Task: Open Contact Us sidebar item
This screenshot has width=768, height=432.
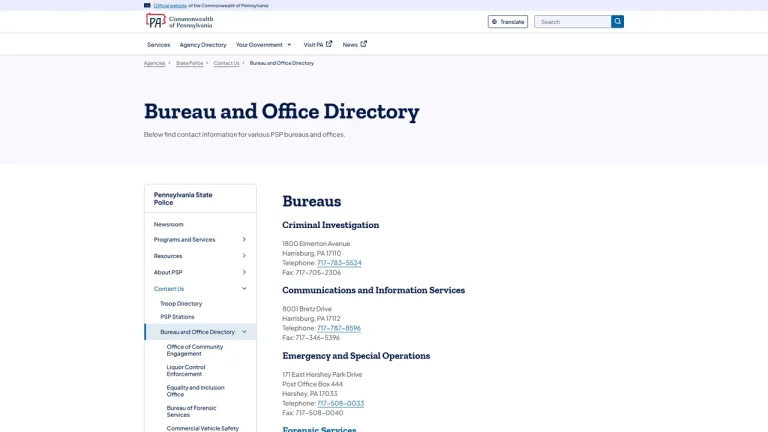Action: pyautogui.click(x=168, y=289)
